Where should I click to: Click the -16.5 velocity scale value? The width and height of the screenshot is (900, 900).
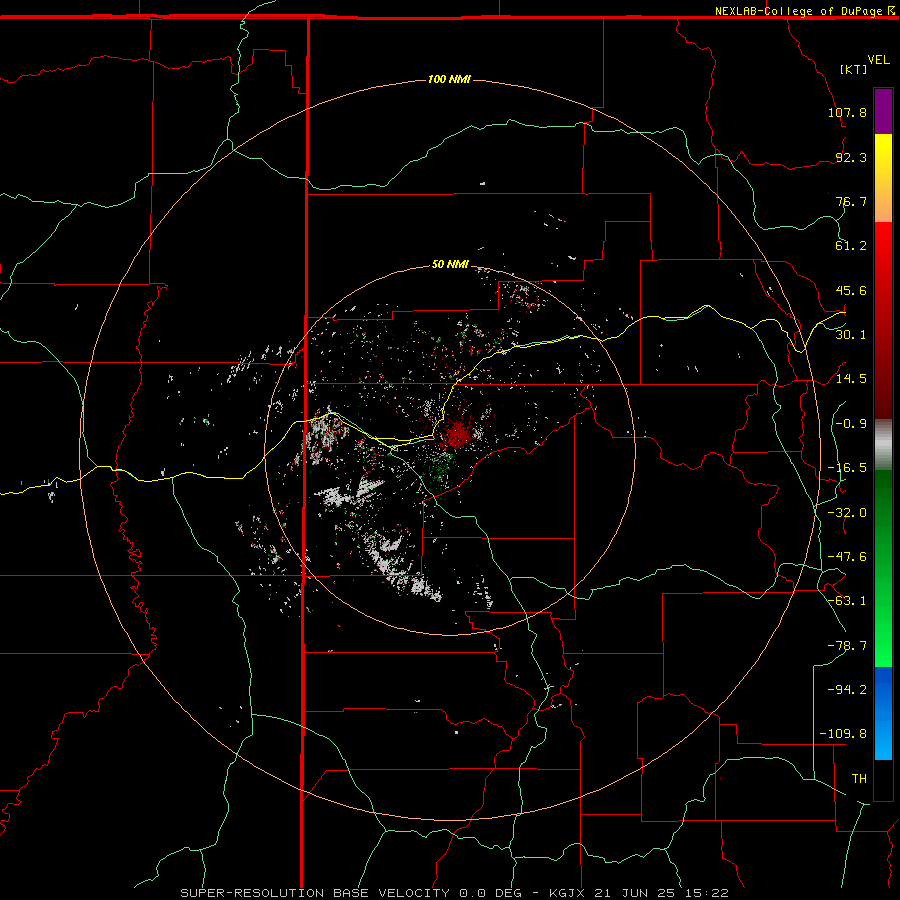tap(847, 468)
